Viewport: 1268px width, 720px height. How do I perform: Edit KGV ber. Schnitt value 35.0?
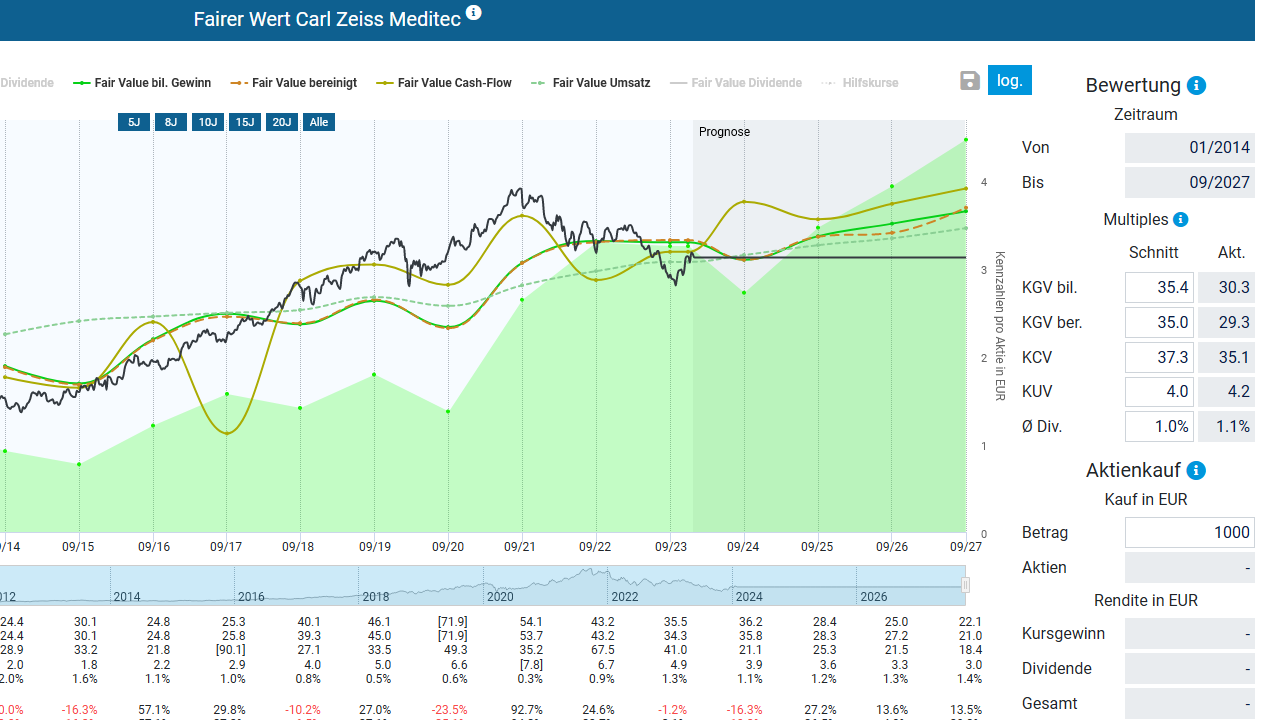1159,322
